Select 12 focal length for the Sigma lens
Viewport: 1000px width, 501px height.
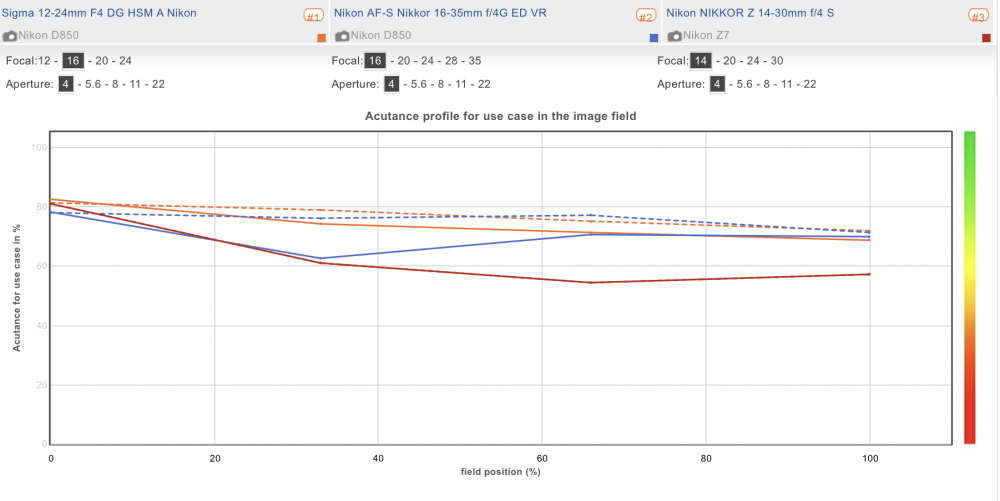tap(43, 61)
